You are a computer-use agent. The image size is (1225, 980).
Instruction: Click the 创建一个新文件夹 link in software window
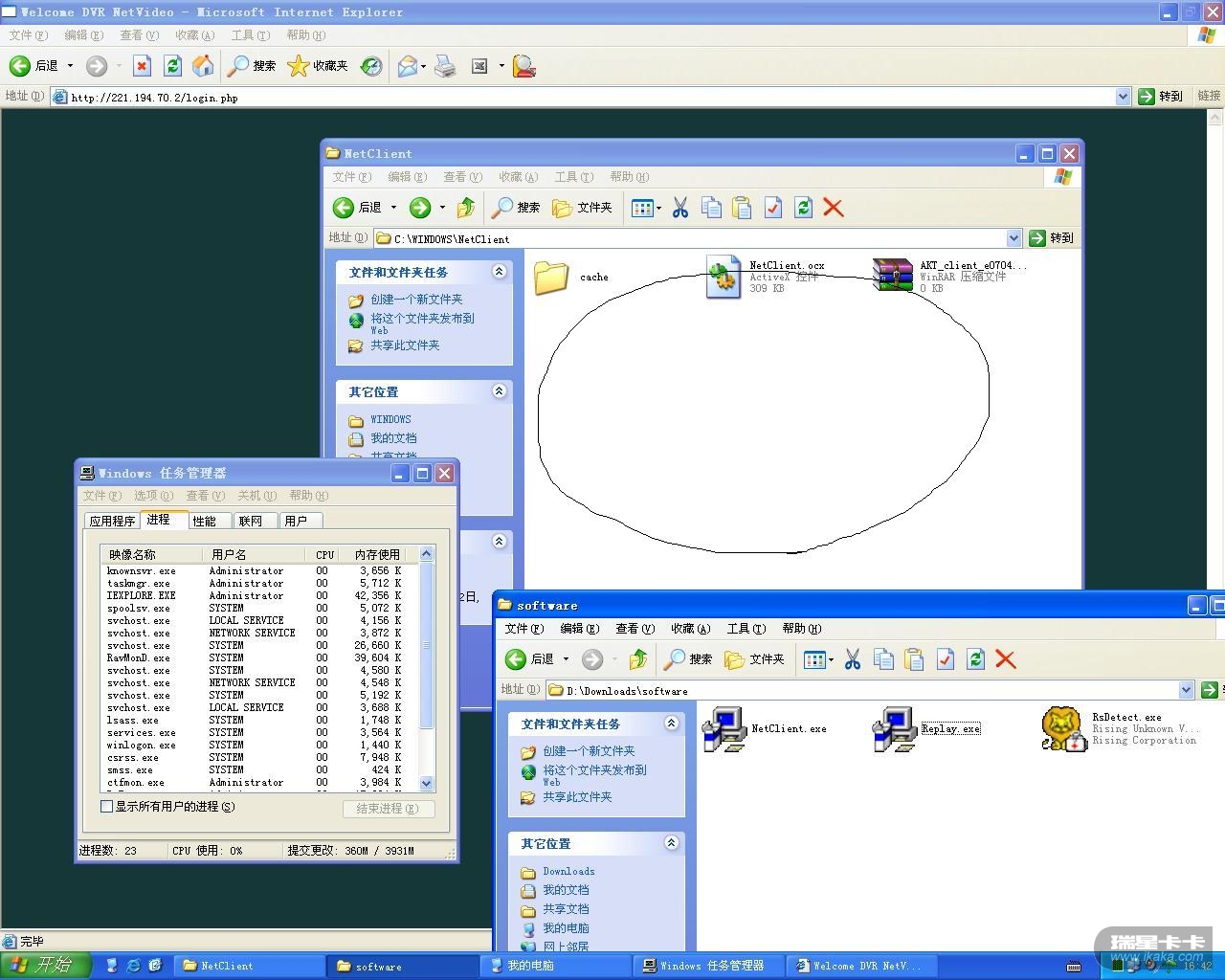[x=589, y=751]
